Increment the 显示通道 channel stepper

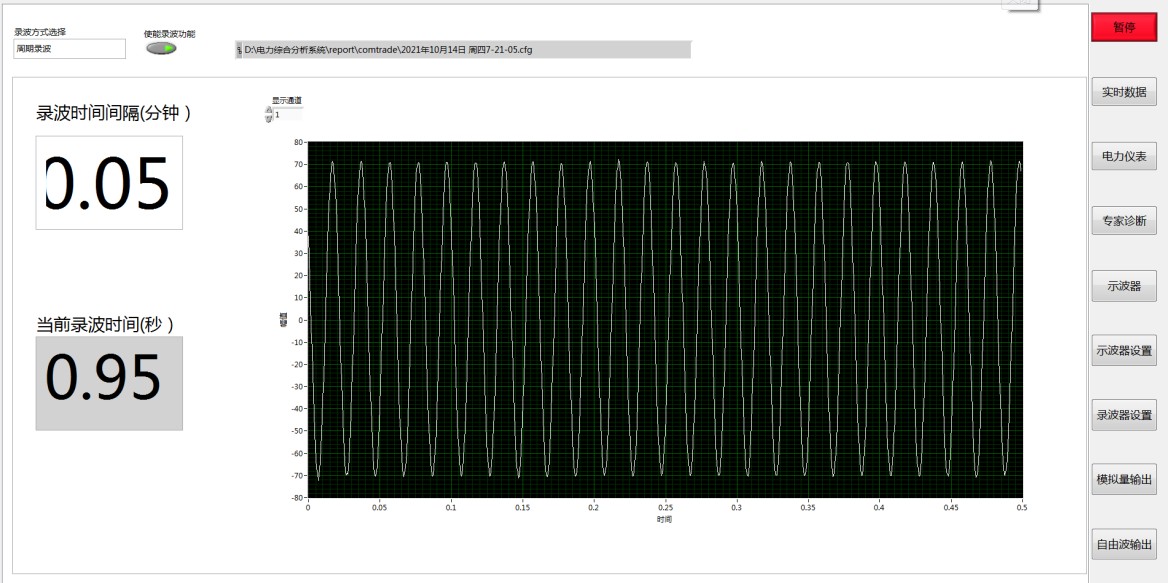coord(269,111)
